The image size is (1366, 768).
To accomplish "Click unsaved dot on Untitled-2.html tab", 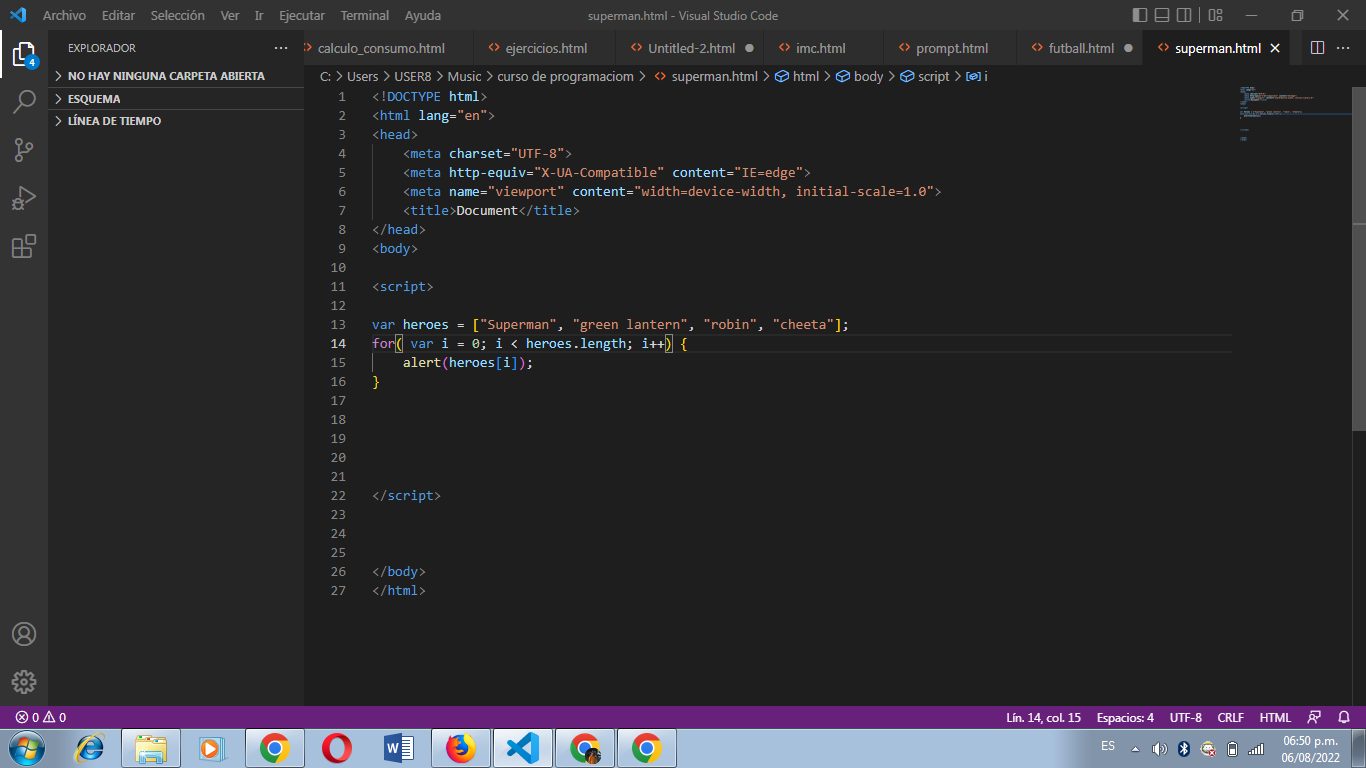I will pyautogui.click(x=749, y=48).
